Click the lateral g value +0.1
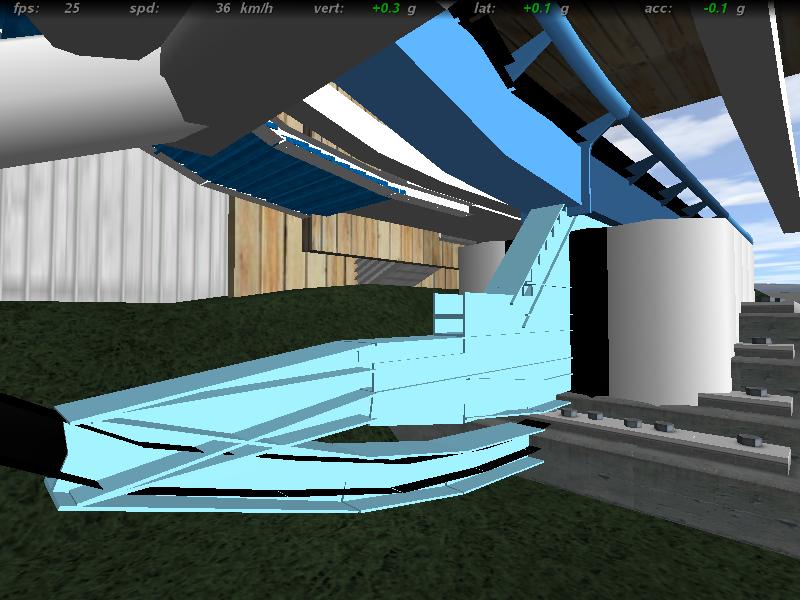800x600 pixels. pos(537,8)
